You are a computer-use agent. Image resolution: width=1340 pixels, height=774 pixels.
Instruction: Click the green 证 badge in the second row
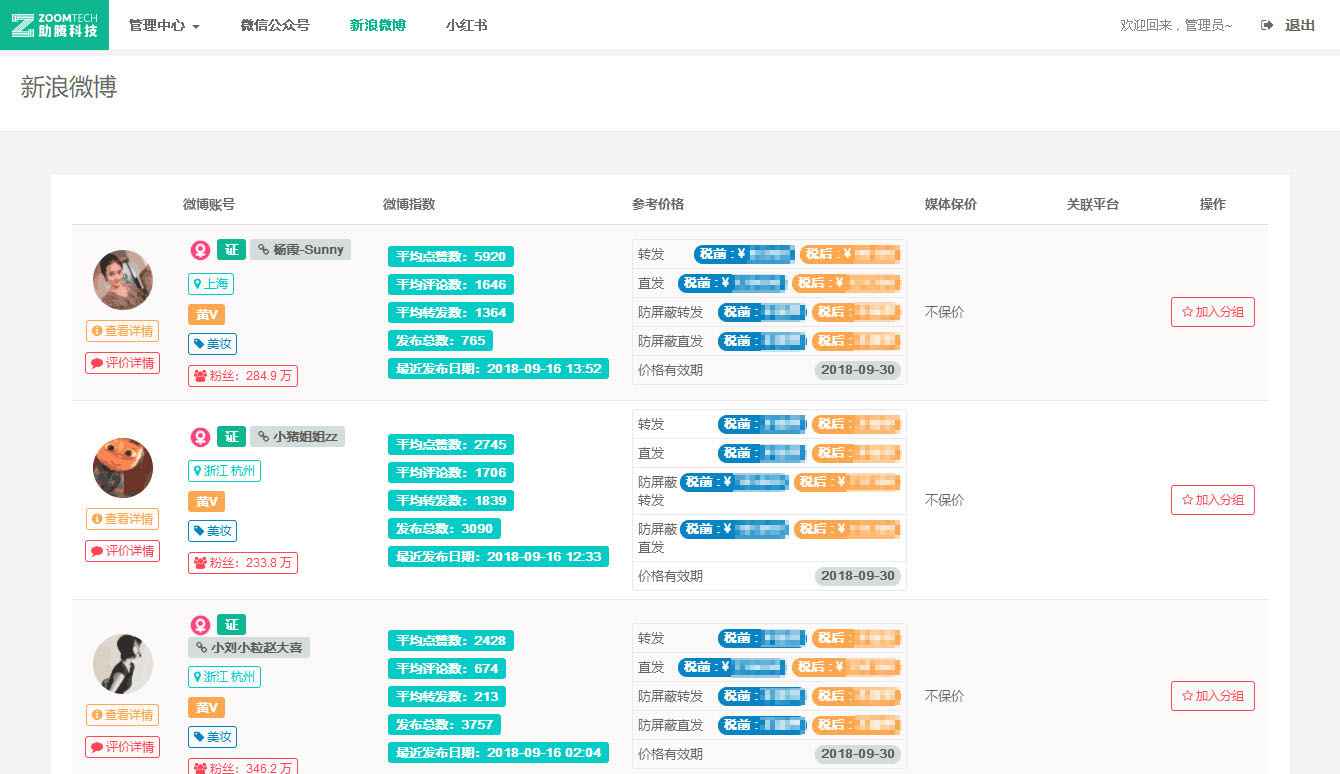(231, 437)
